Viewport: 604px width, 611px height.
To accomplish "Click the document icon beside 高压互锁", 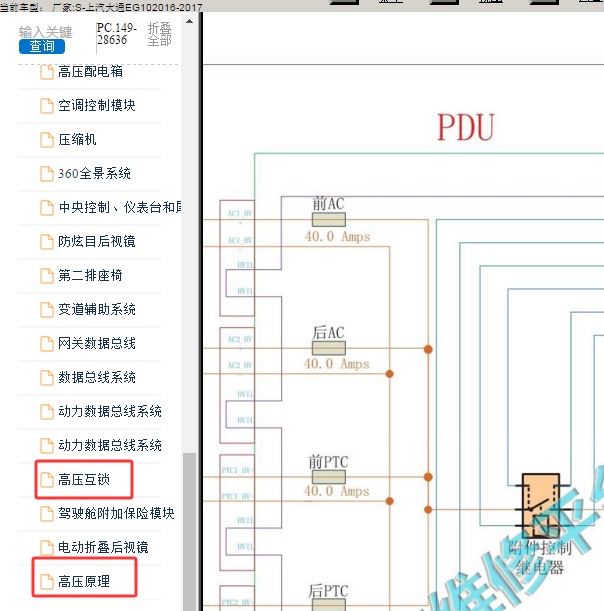I will pos(47,480).
